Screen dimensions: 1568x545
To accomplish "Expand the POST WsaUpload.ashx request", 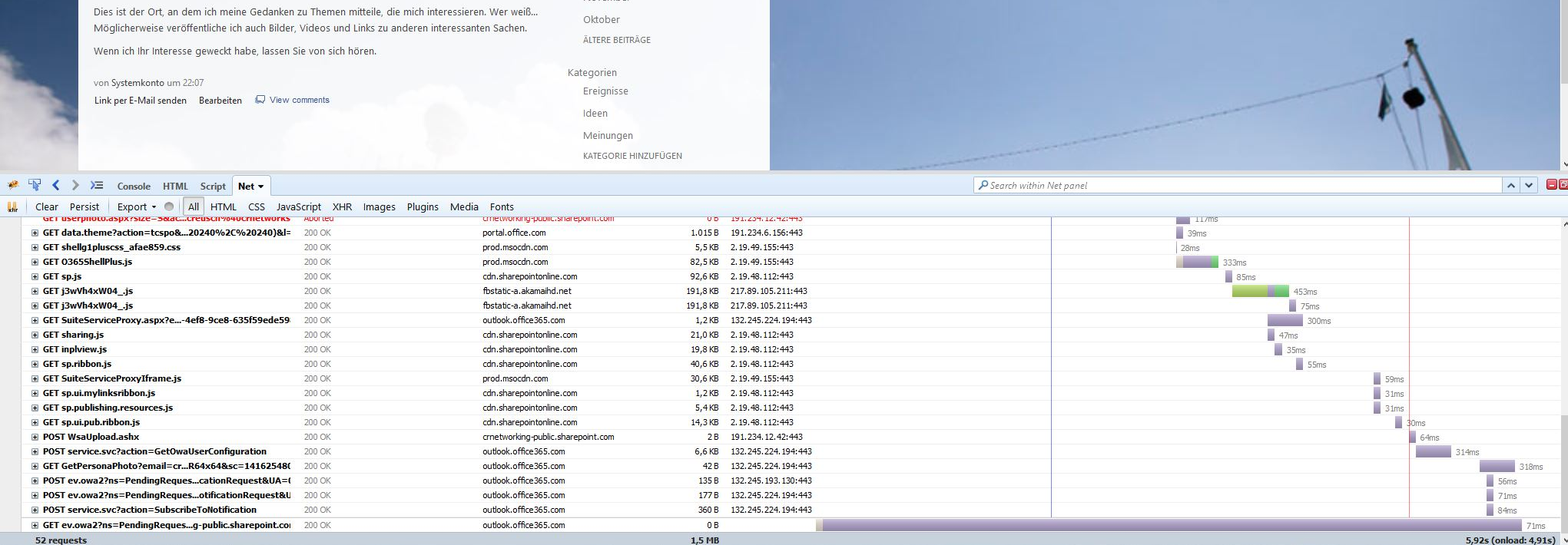I will 35,438.
